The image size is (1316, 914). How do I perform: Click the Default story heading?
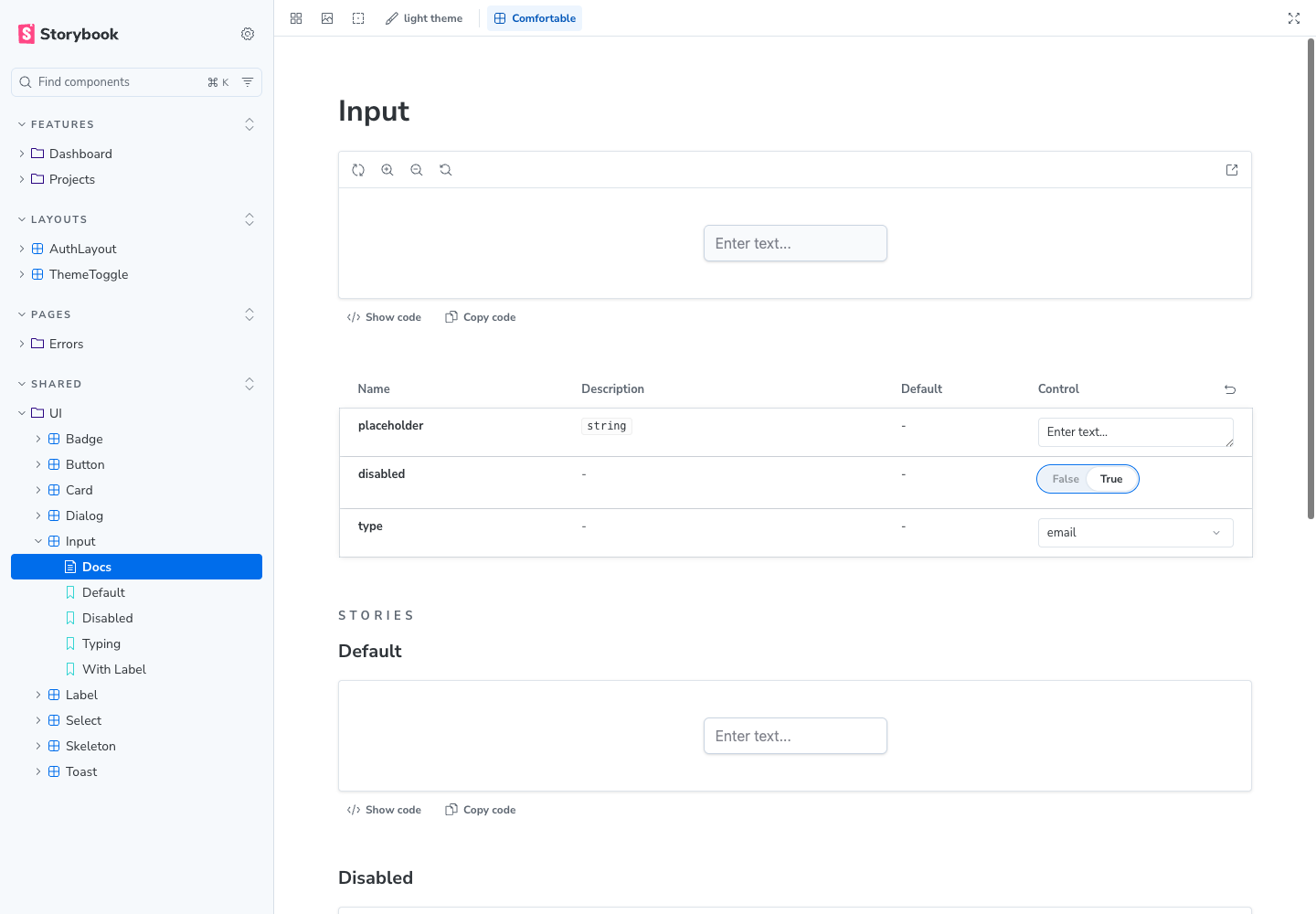[x=370, y=651]
